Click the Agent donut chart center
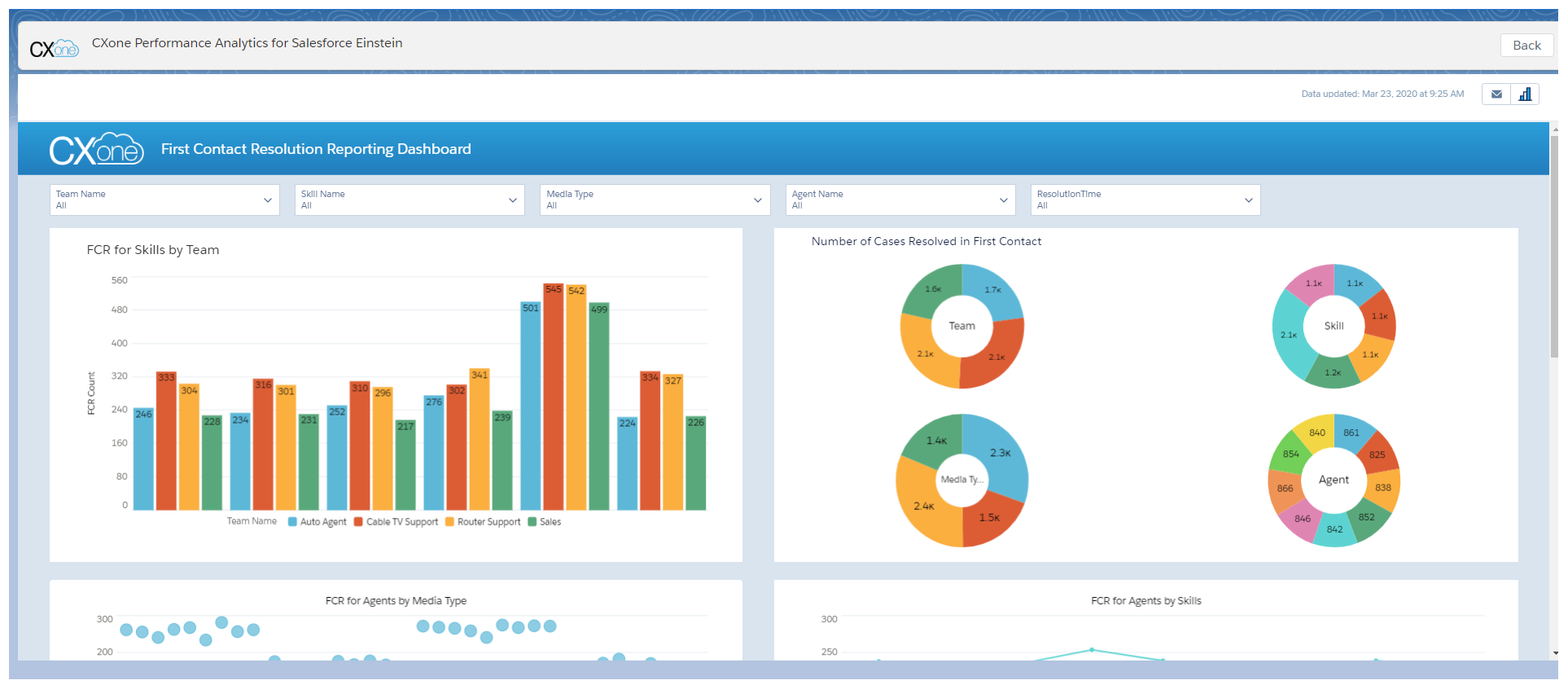This screenshot has height=689, width=1568. click(x=1334, y=480)
